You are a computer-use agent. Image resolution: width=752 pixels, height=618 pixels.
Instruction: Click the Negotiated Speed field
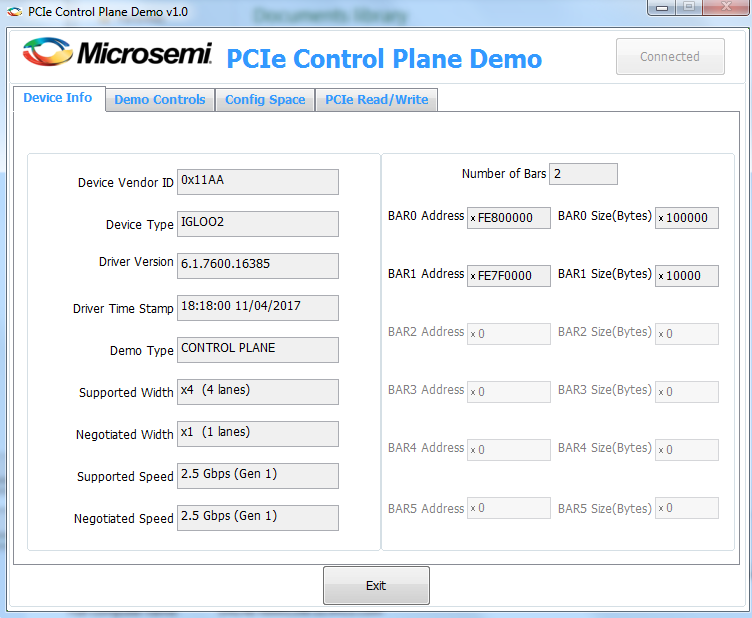(x=258, y=518)
